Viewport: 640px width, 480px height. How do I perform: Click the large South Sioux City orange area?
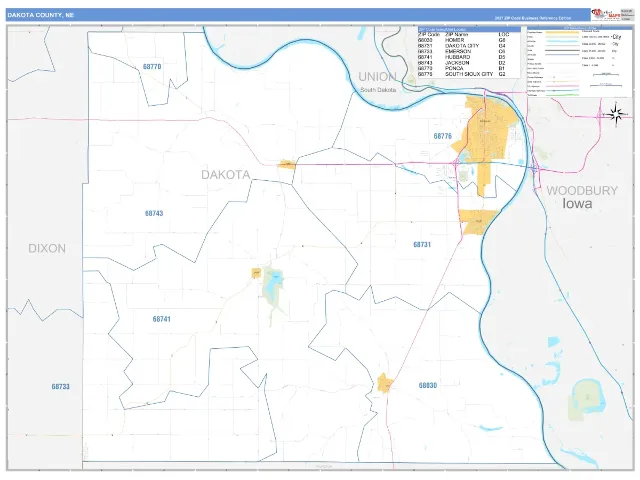[488, 133]
